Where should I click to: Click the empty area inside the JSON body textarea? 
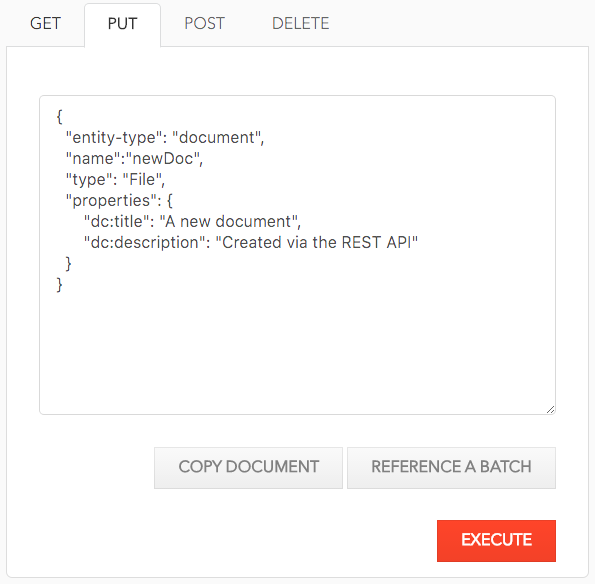(x=298, y=349)
